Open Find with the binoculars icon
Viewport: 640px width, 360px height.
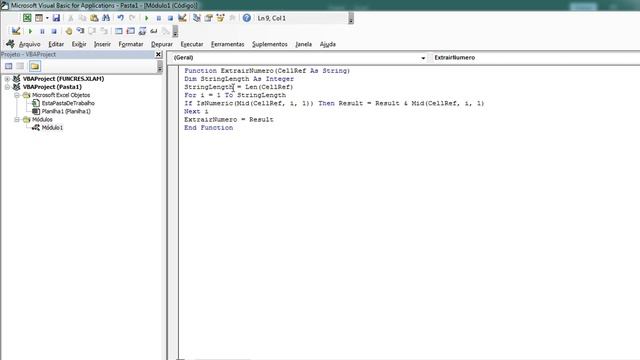106,18
